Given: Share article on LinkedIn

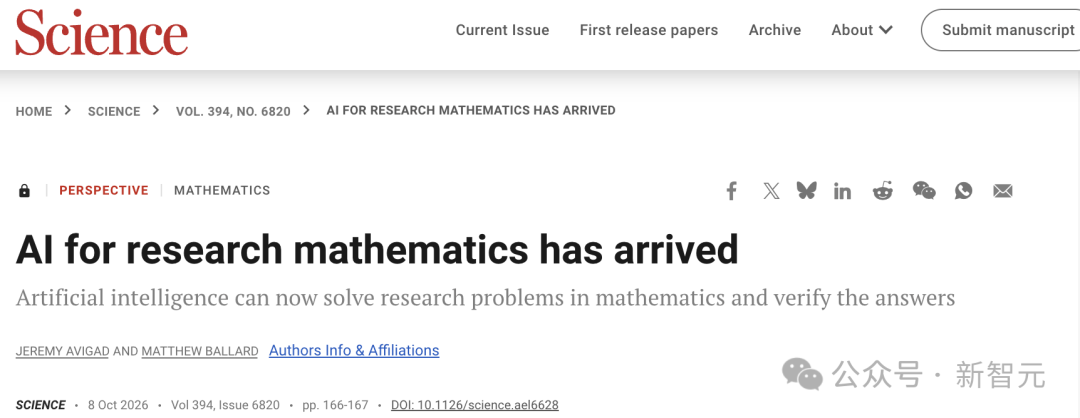Looking at the screenshot, I should coord(842,191).
